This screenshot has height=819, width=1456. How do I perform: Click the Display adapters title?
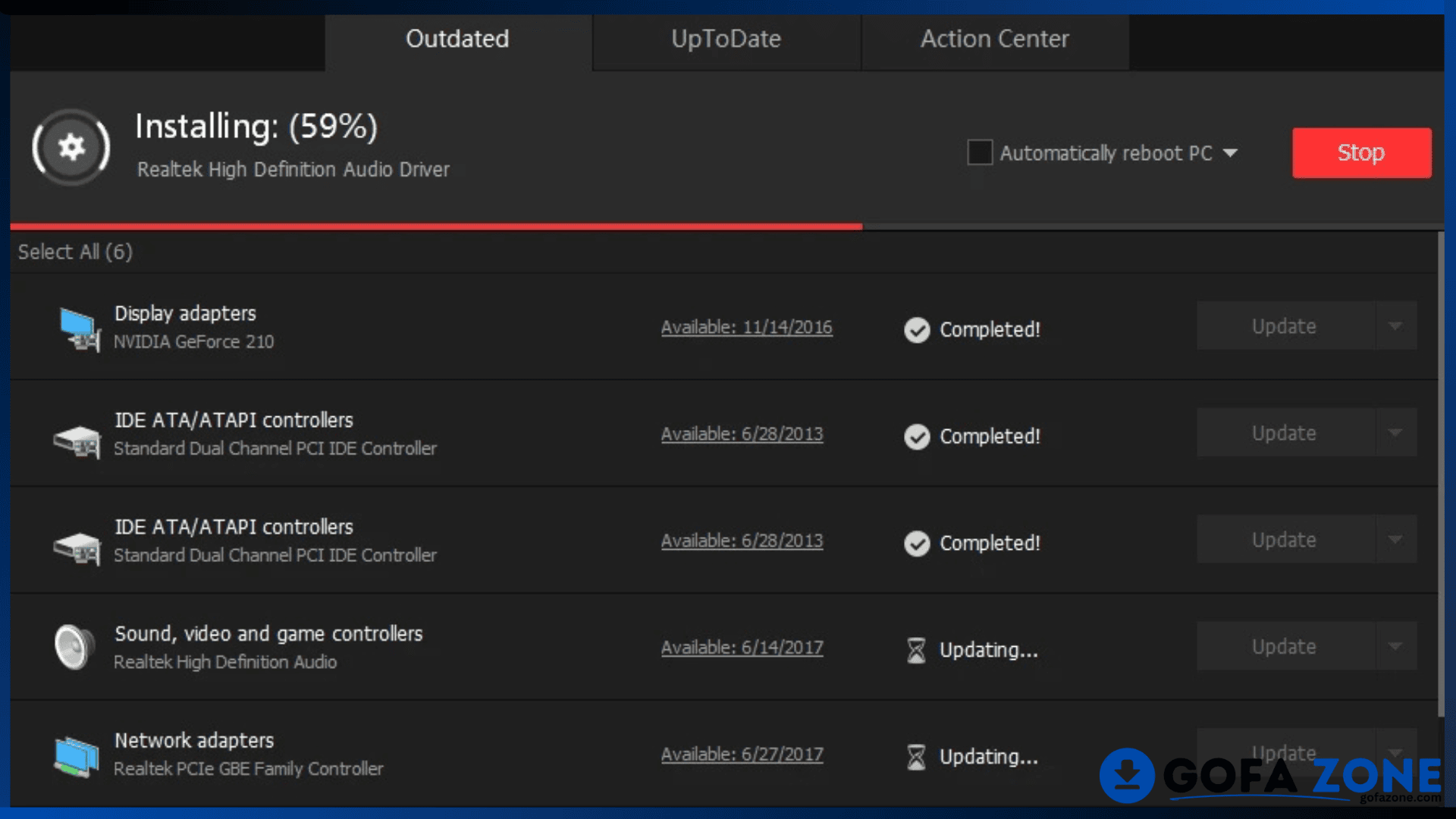click(185, 313)
